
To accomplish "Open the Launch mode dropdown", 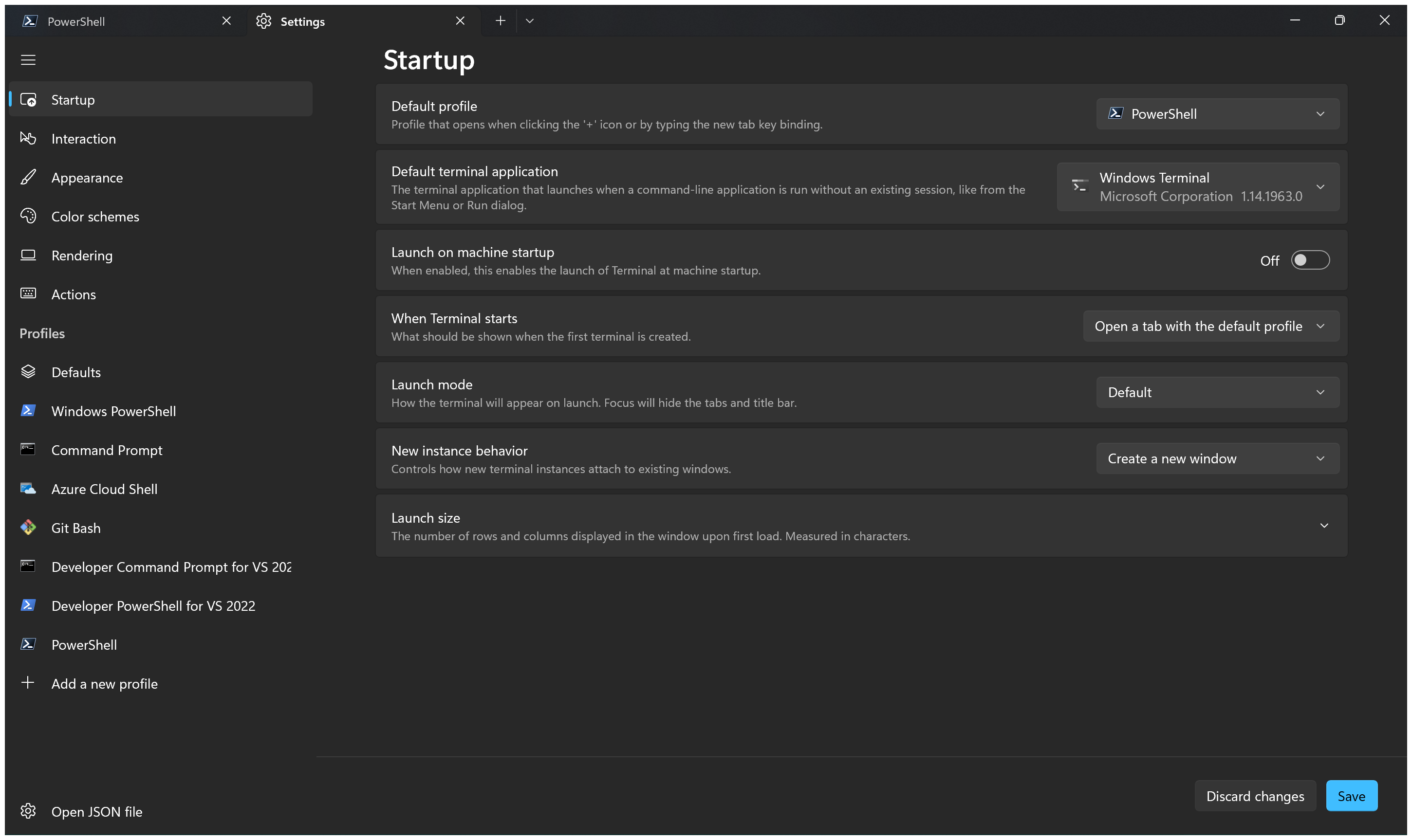I will [x=1217, y=392].
